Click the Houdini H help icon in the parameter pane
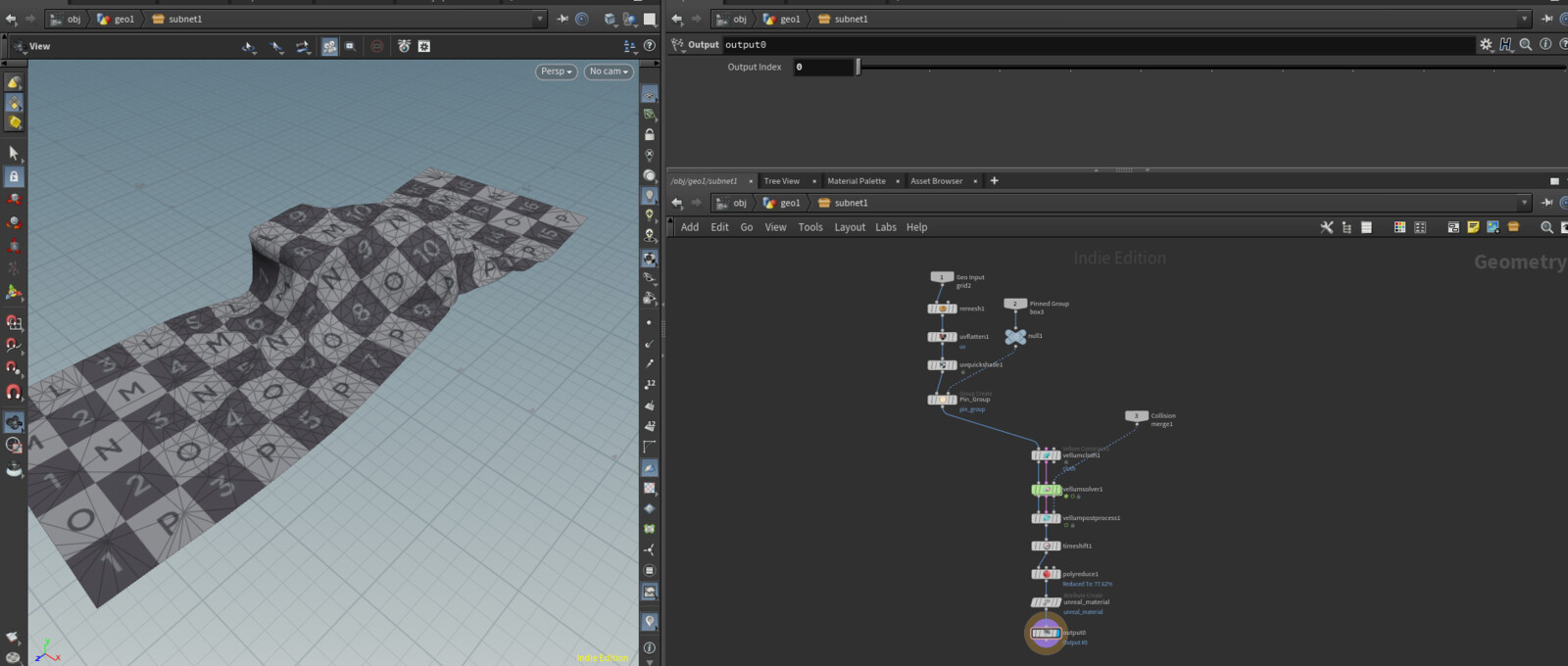1568x666 pixels. 1506,45
